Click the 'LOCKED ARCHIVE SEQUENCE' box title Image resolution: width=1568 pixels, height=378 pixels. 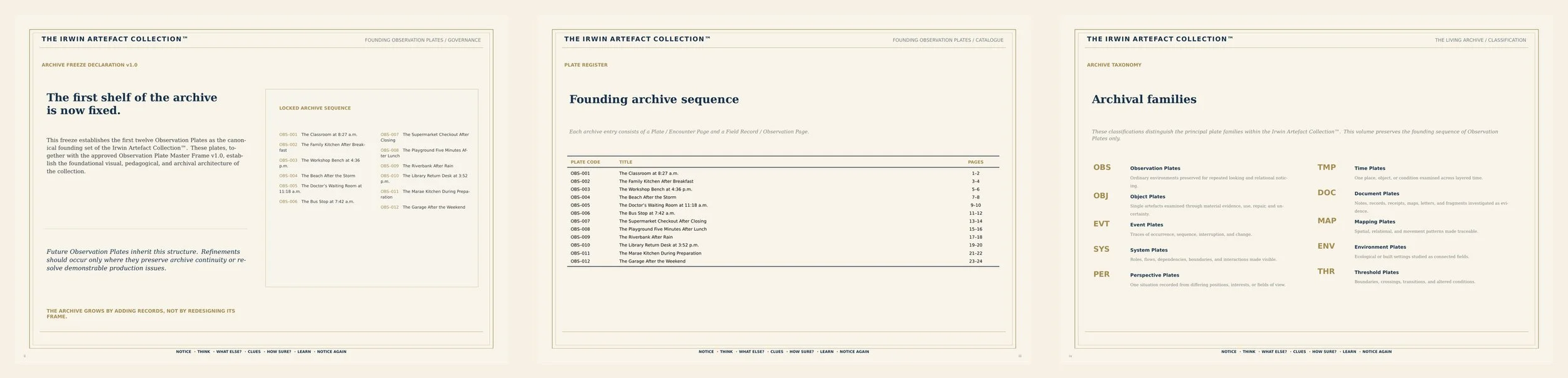click(315, 108)
